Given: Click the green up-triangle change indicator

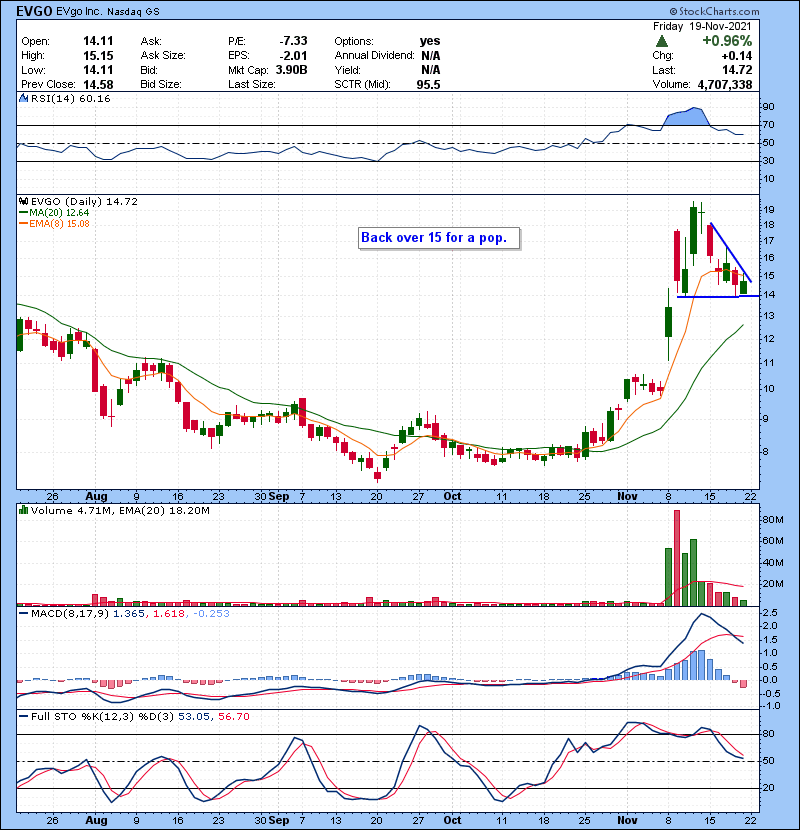Looking at the screenshot, I should click(661, 41).
